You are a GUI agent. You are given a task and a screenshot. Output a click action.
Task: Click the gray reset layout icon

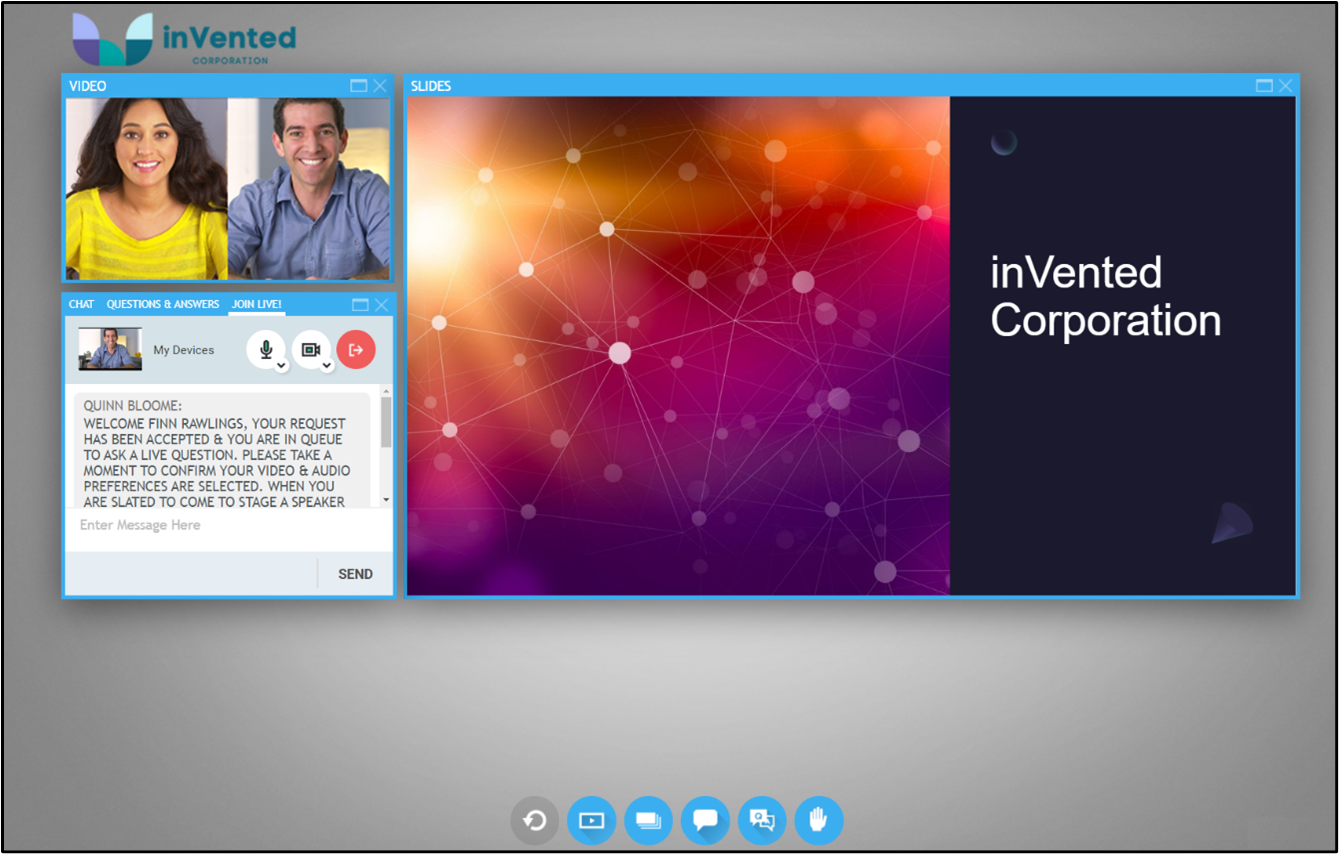pos(535,821)
